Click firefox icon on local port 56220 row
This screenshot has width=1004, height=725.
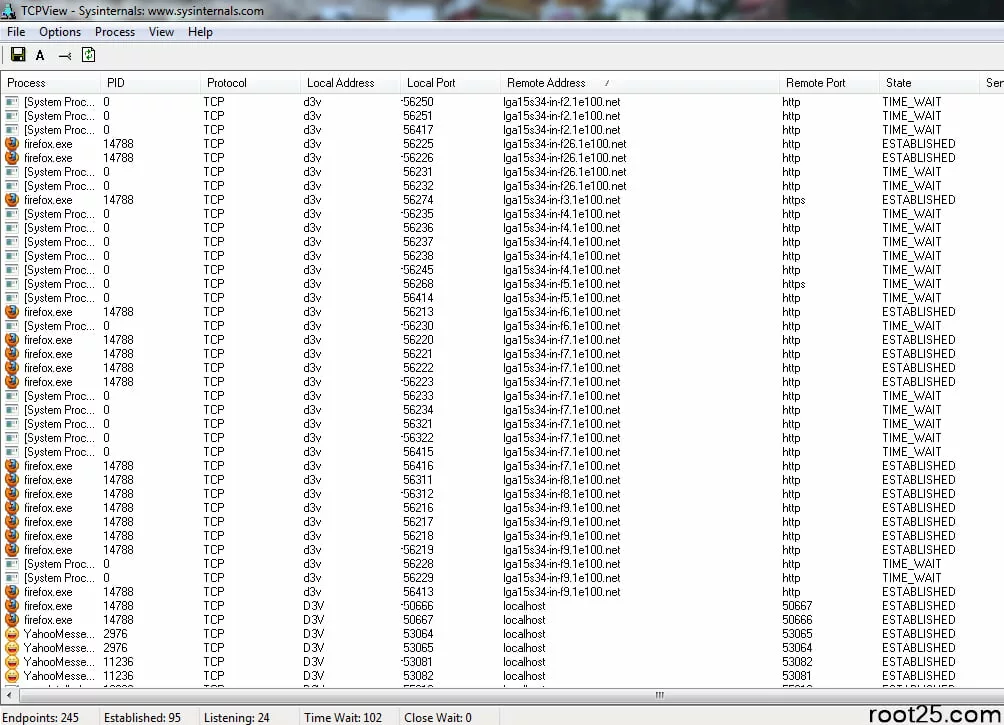(x=12, y=340)
